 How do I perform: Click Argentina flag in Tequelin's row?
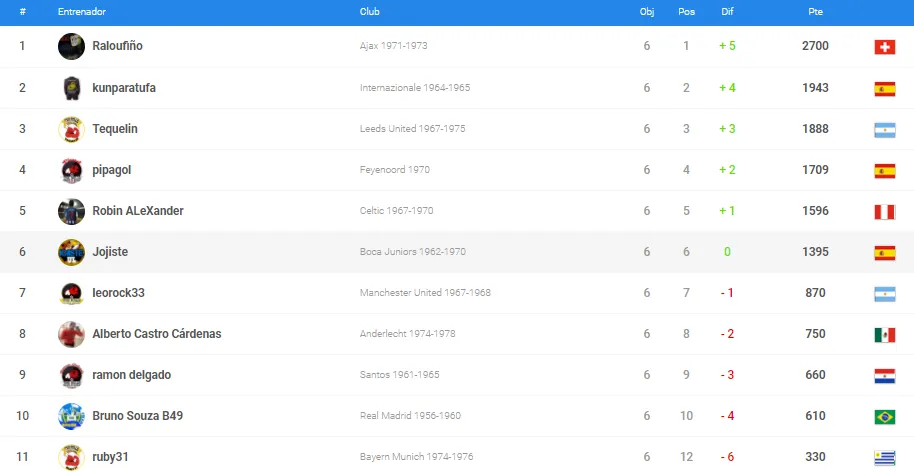pyautogui.click(x=884, y=130)
